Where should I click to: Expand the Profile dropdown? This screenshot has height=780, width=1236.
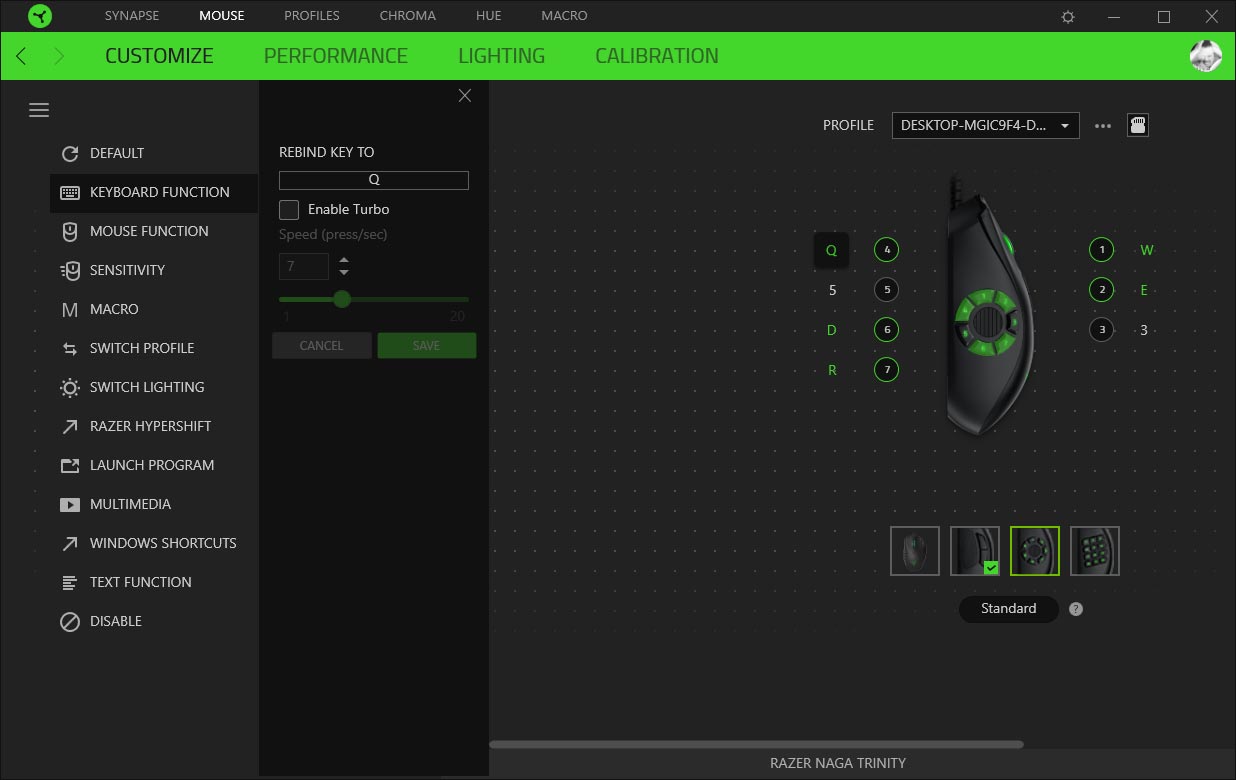point(985,125)
